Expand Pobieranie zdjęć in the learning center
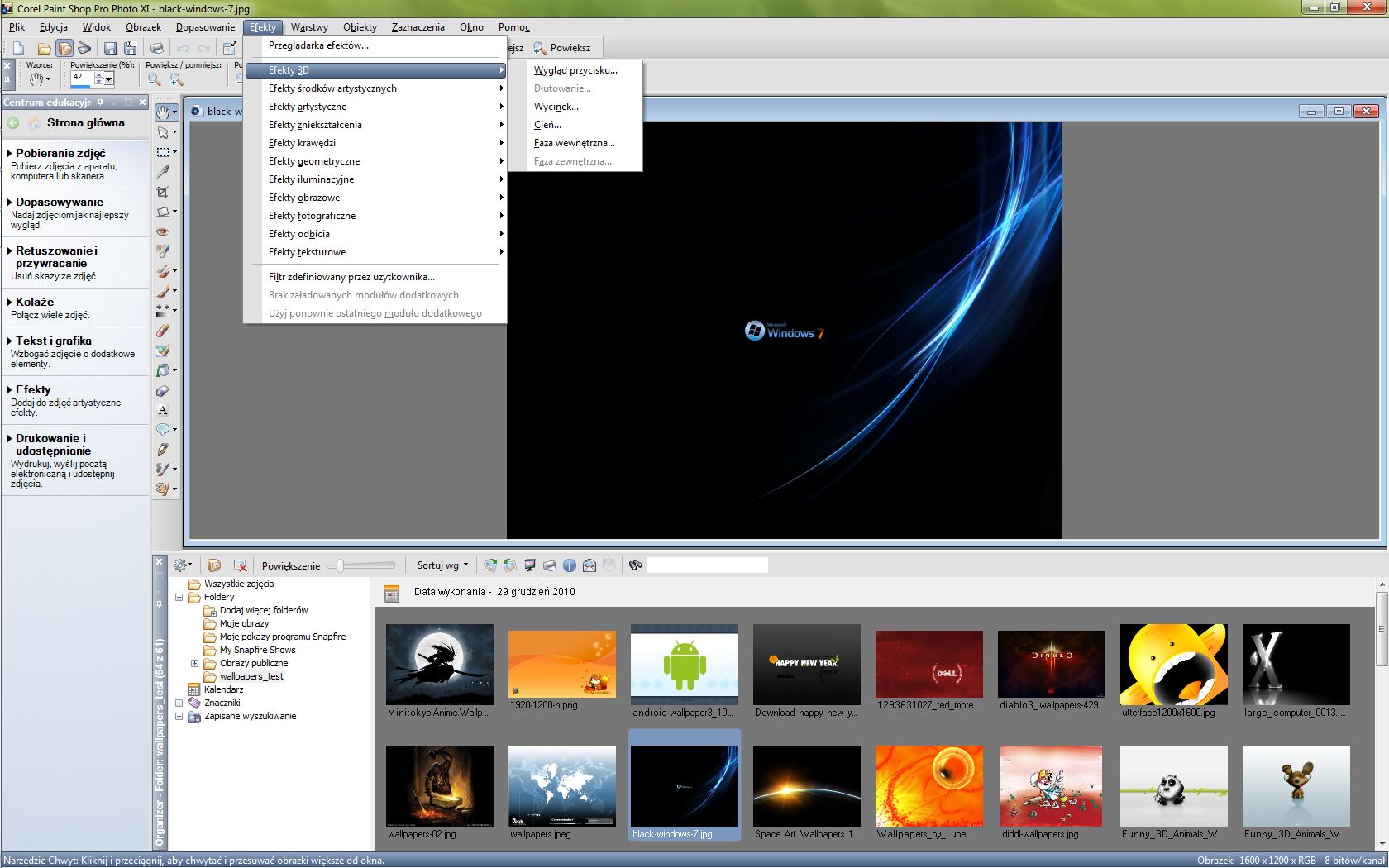The height and width of the screenshot is (868, 1389). click(60, 153)
